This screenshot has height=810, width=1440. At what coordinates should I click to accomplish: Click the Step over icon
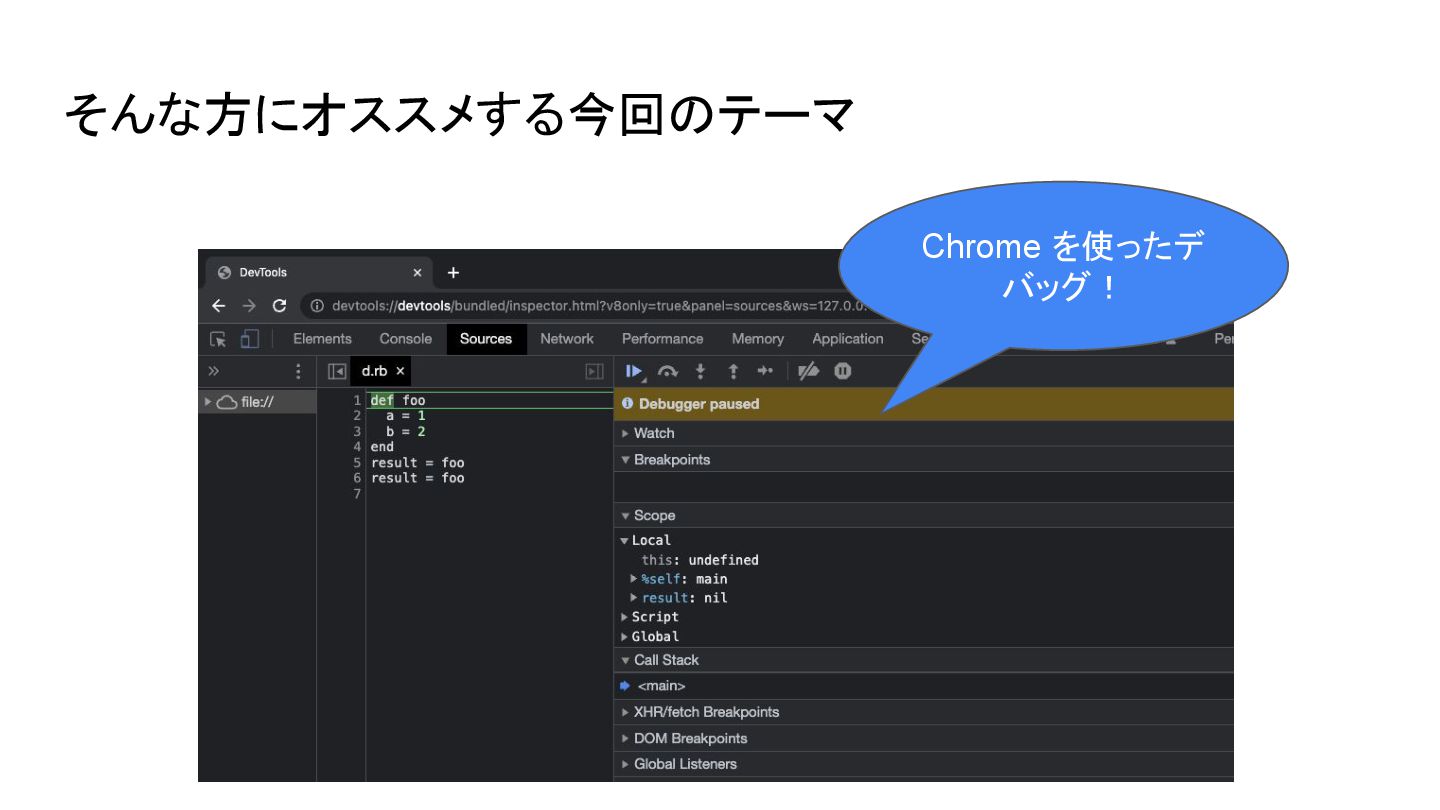pyautogui.click(x=667, y=371)
